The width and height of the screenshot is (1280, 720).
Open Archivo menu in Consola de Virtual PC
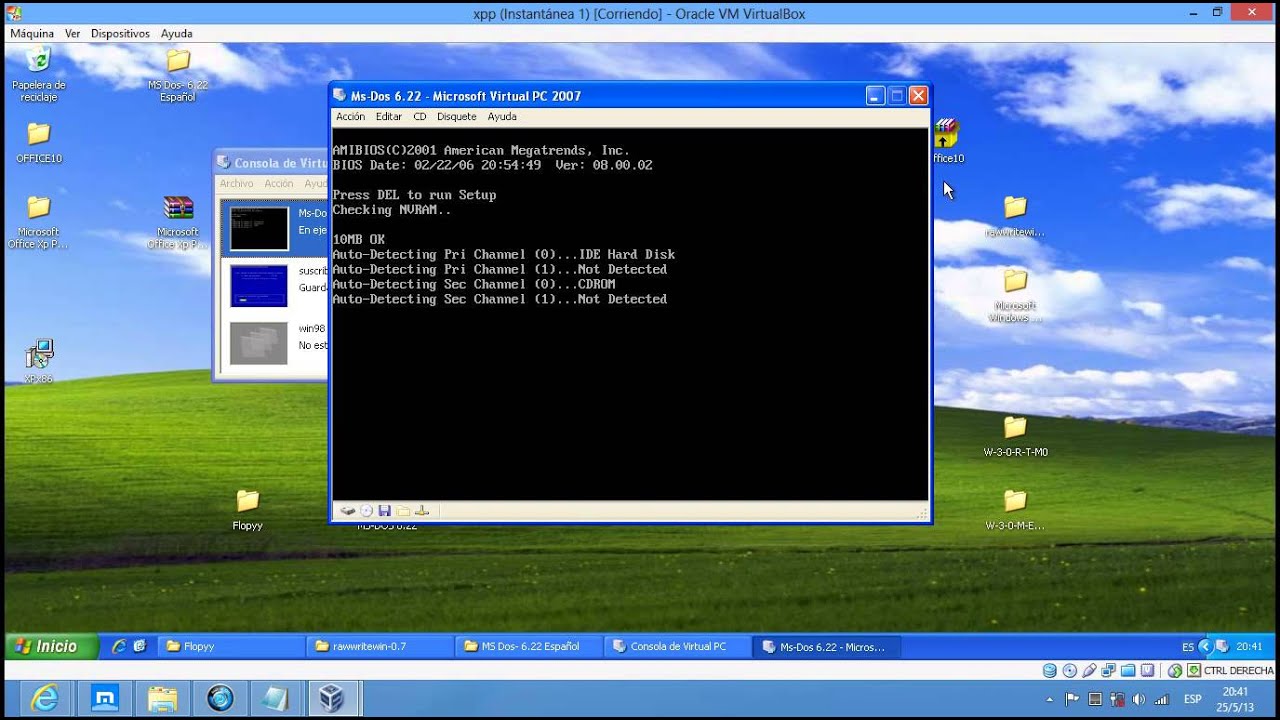click(x=236, y=184)
